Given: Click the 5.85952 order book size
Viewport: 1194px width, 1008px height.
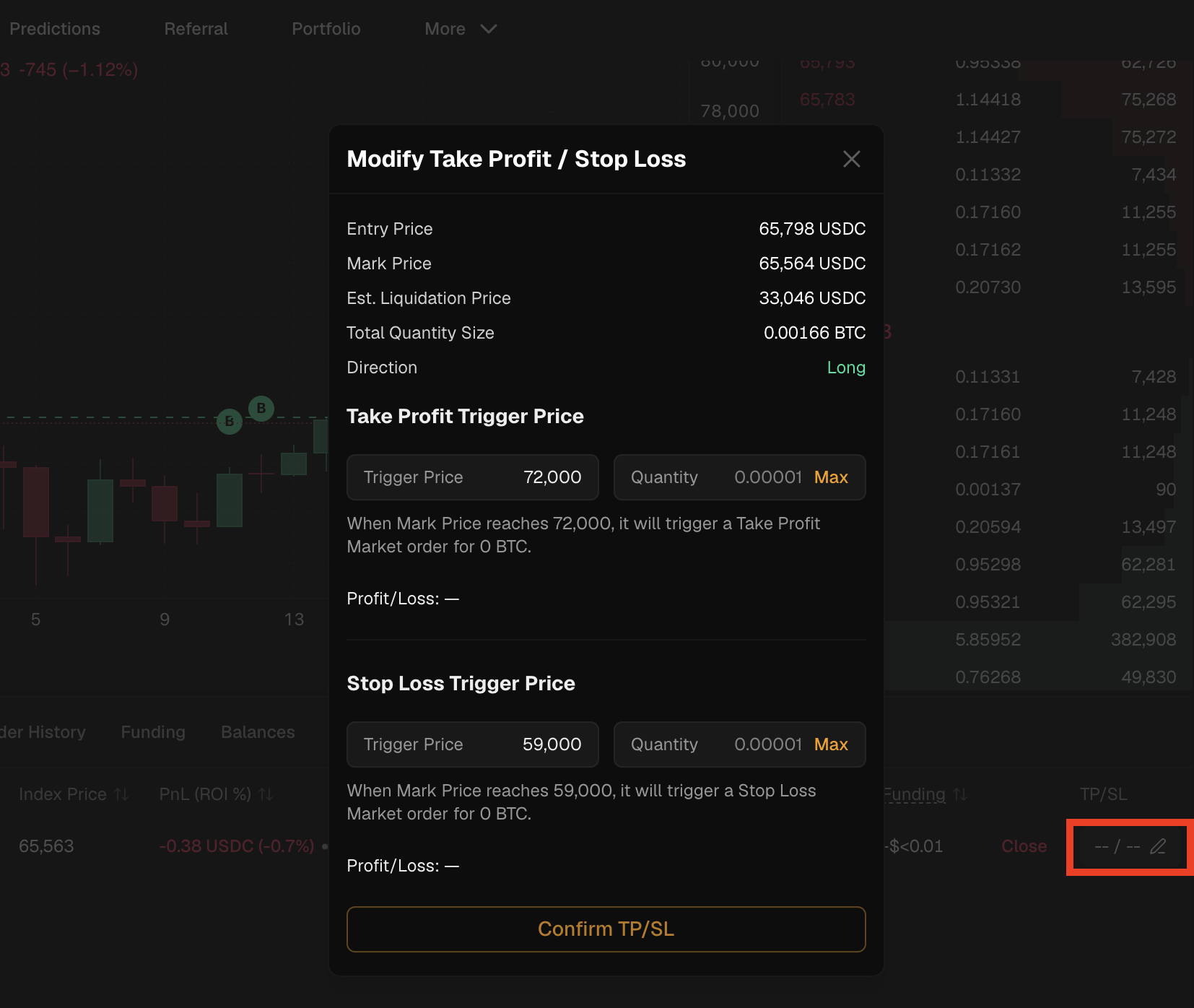Looking at the screenshot, I should click(x=988, y=640).
